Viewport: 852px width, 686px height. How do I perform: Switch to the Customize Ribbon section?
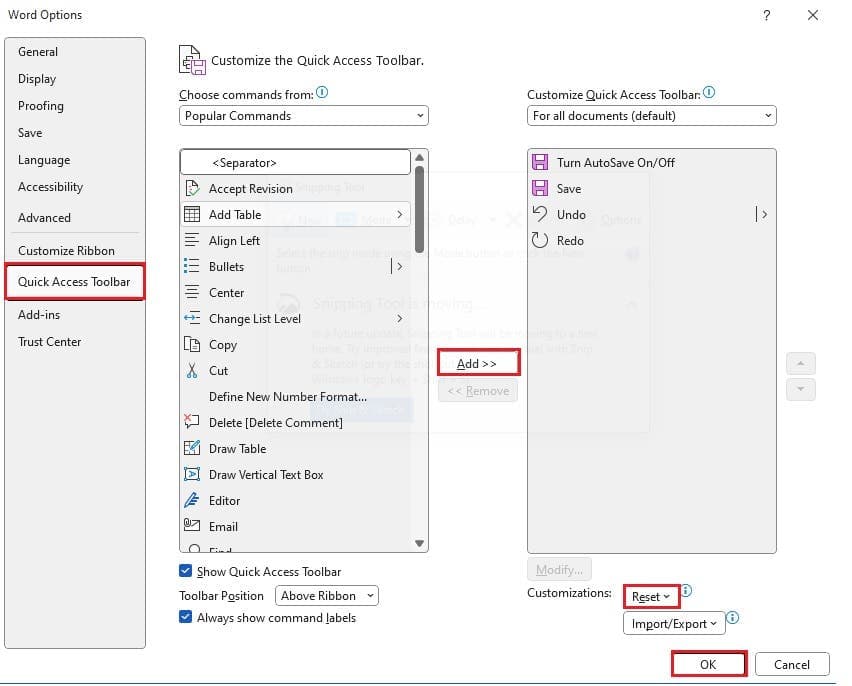(66, 251)
